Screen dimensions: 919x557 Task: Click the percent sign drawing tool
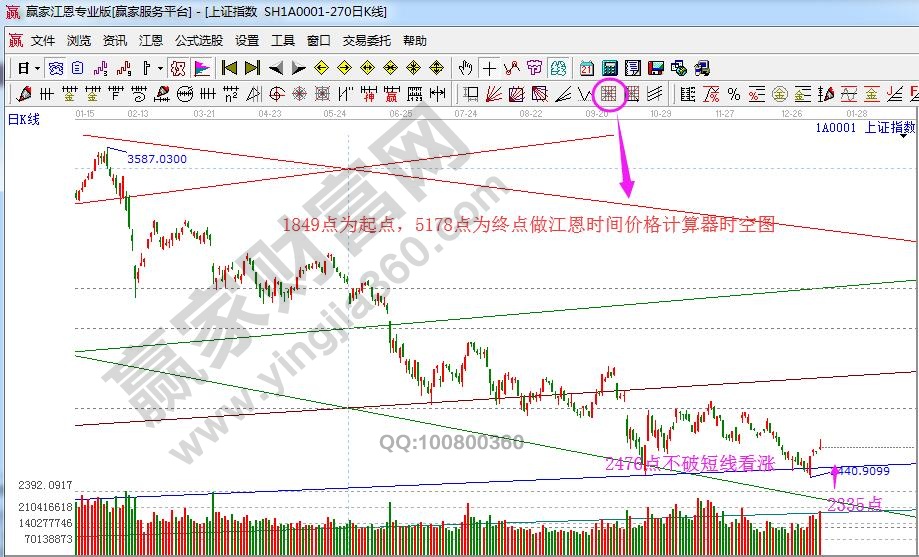coord(734,95)
